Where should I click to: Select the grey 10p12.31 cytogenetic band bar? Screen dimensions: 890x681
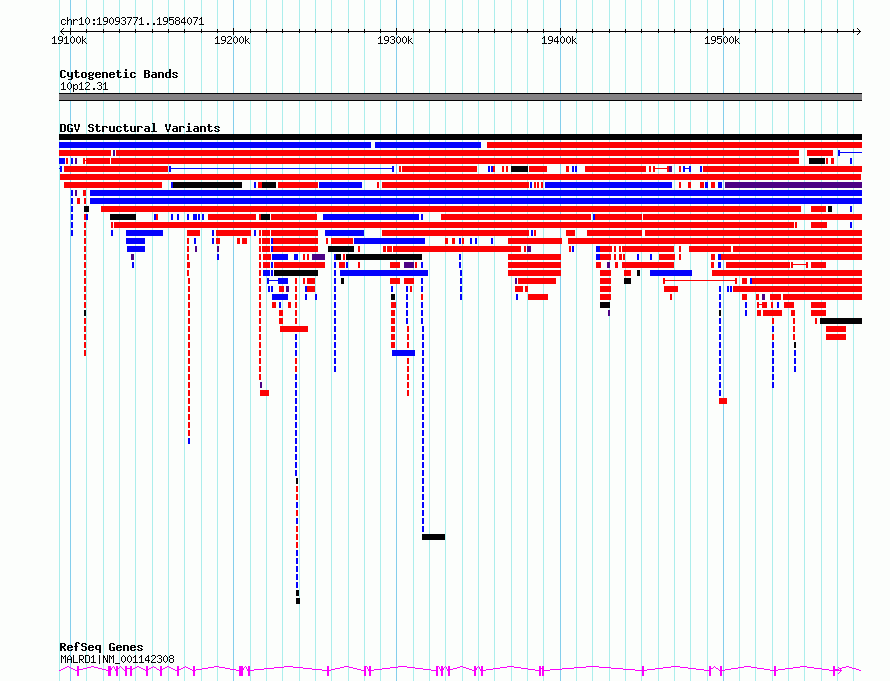point(460,97)
